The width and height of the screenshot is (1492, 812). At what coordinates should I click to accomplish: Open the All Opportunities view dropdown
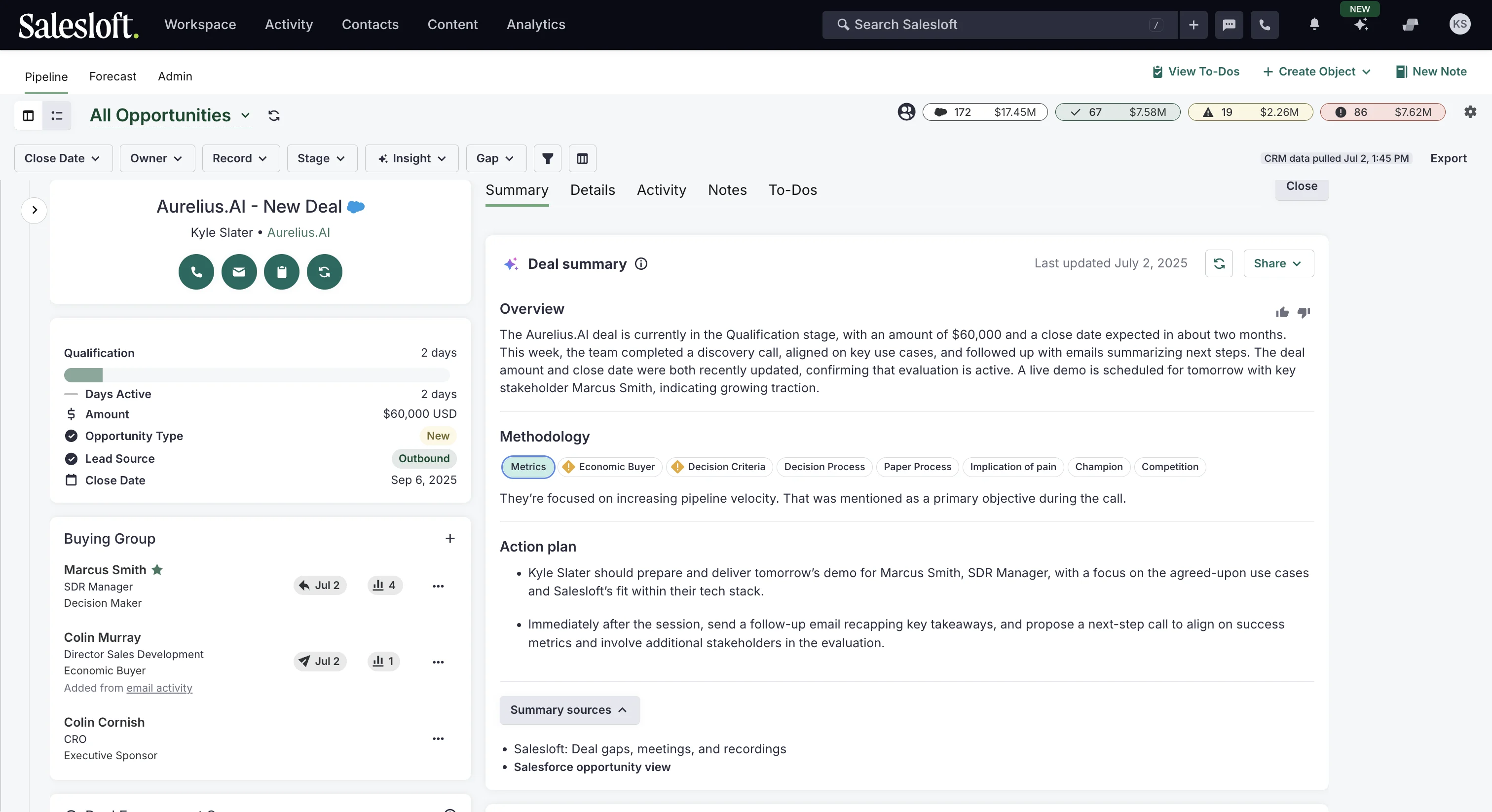[x=170, y=115]
